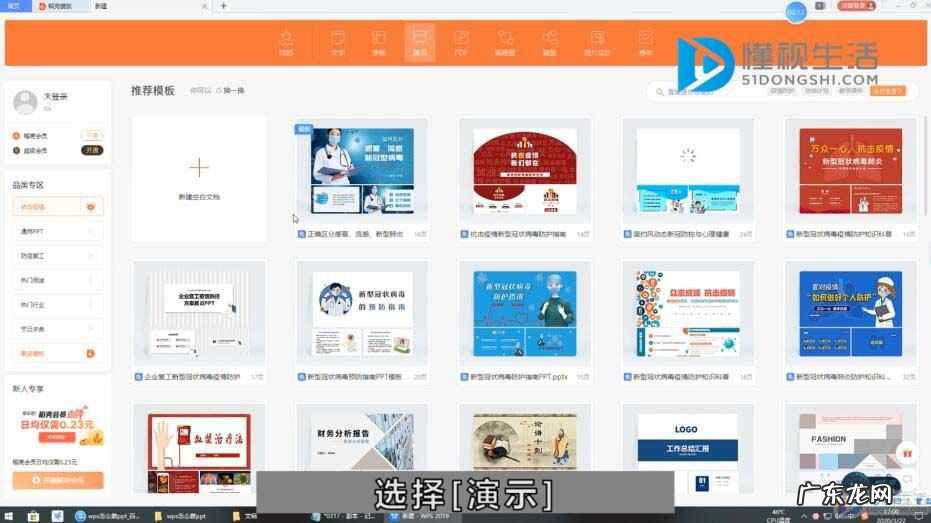Expand the 防疫复工 category chevron
The height and width of the screenshot is (523, 931).
91,256
